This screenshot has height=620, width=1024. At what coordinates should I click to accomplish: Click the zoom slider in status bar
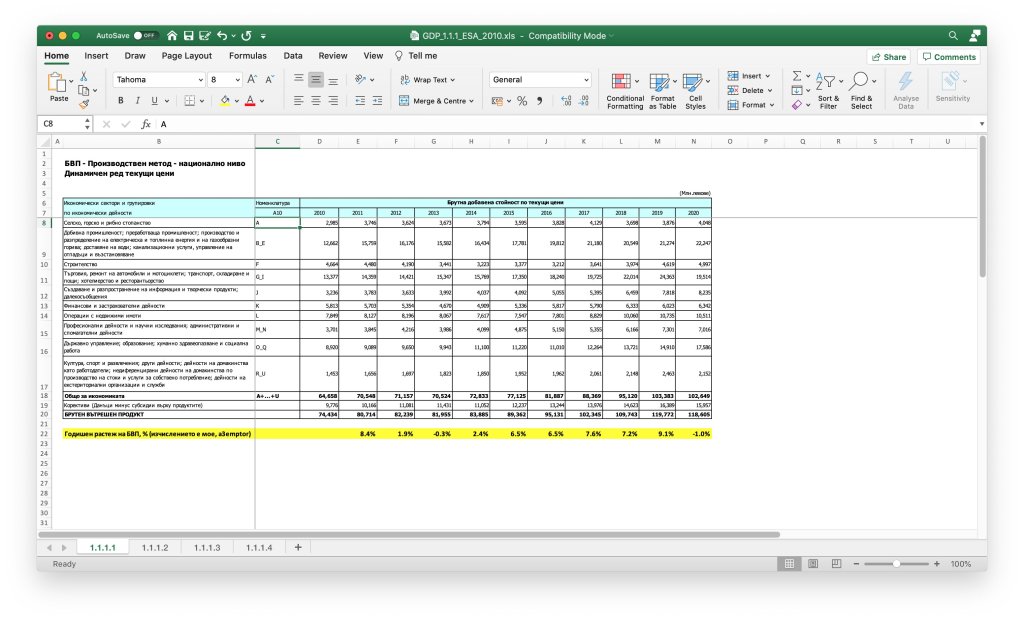pos(895,564)
